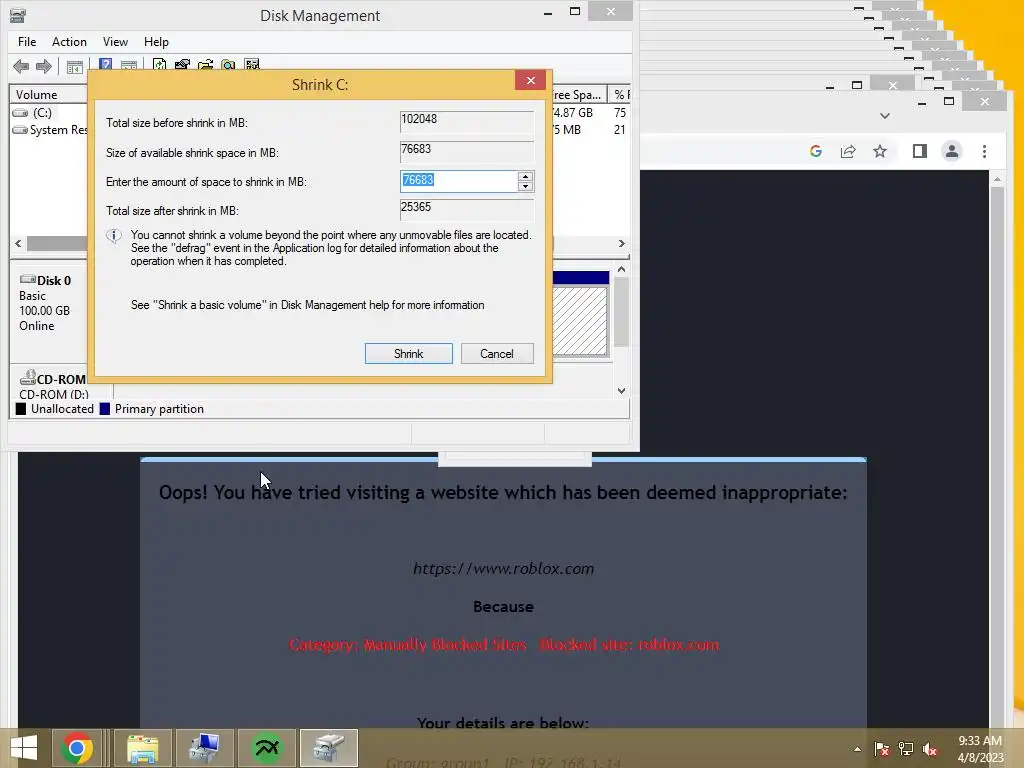Click the hatched partition block of Disk 0

click(x=579, y=321)
